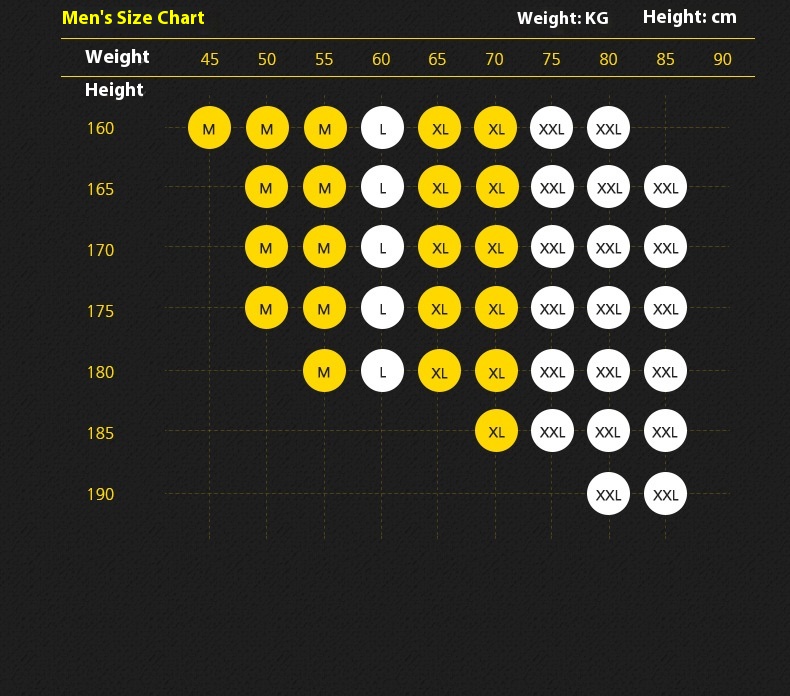Click the 45 weight column header
Screen dimensions: 790x696
pyautogui.click(x=209, y=59)
